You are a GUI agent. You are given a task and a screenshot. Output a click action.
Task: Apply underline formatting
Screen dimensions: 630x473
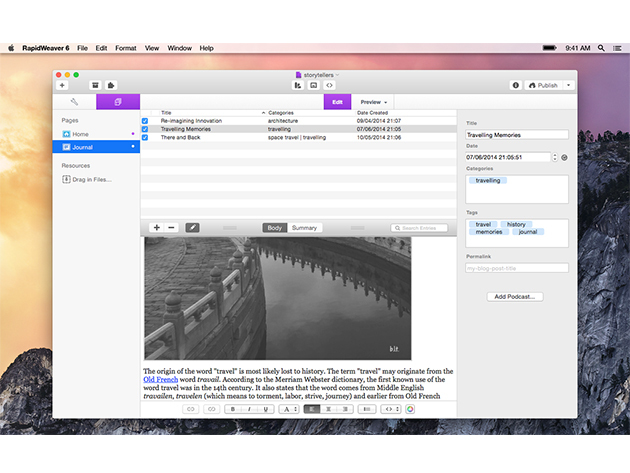pos(266,409)
